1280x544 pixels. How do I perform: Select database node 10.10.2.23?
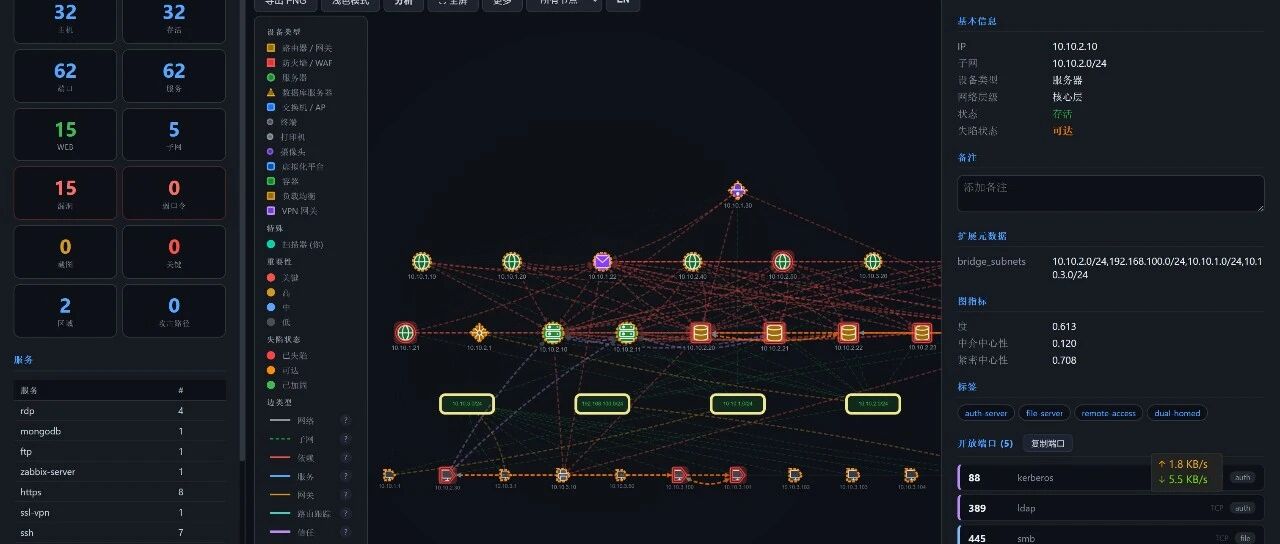click(922, 332)
